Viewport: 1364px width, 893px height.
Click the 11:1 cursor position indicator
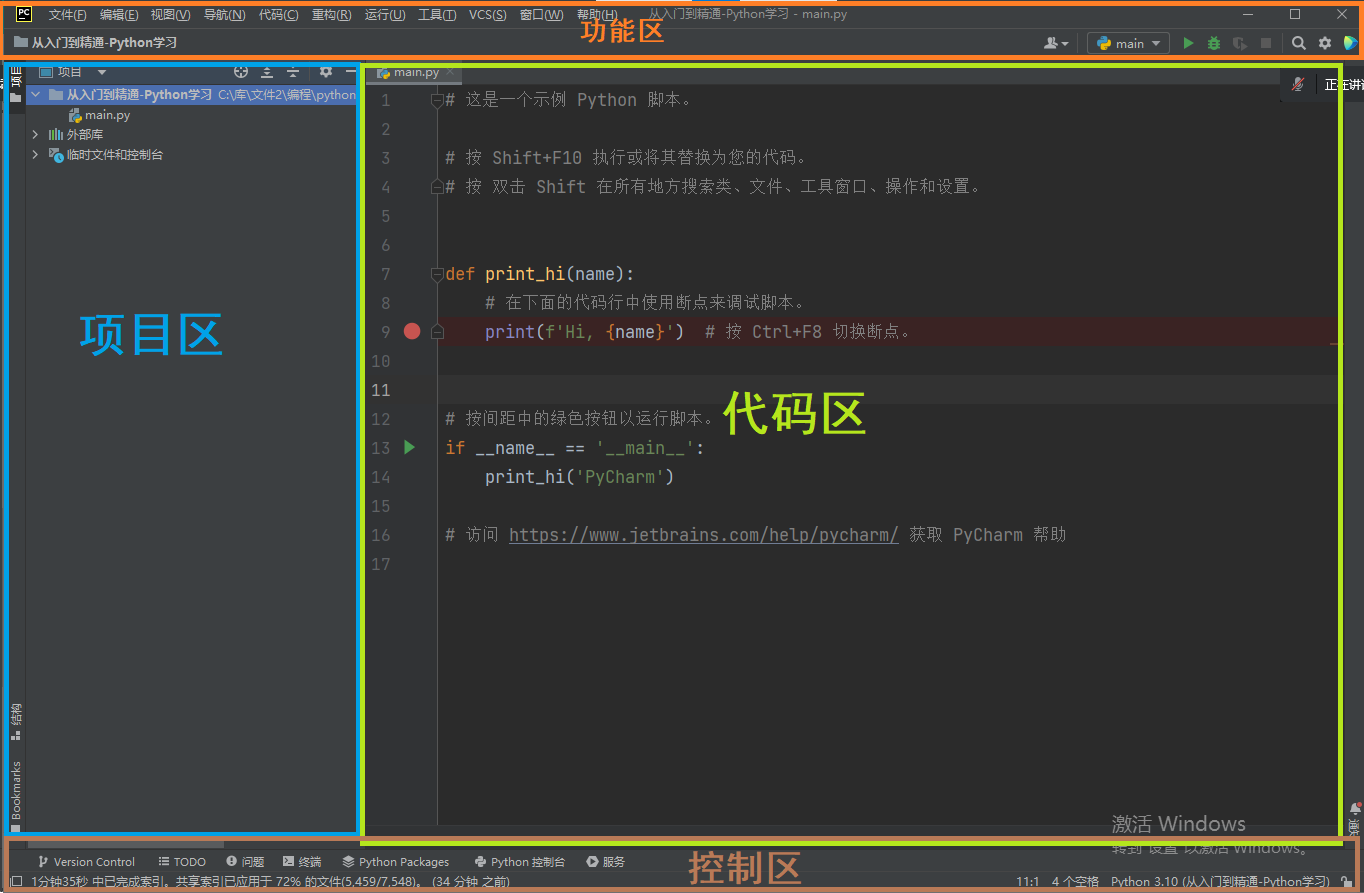pos(1028,881)
